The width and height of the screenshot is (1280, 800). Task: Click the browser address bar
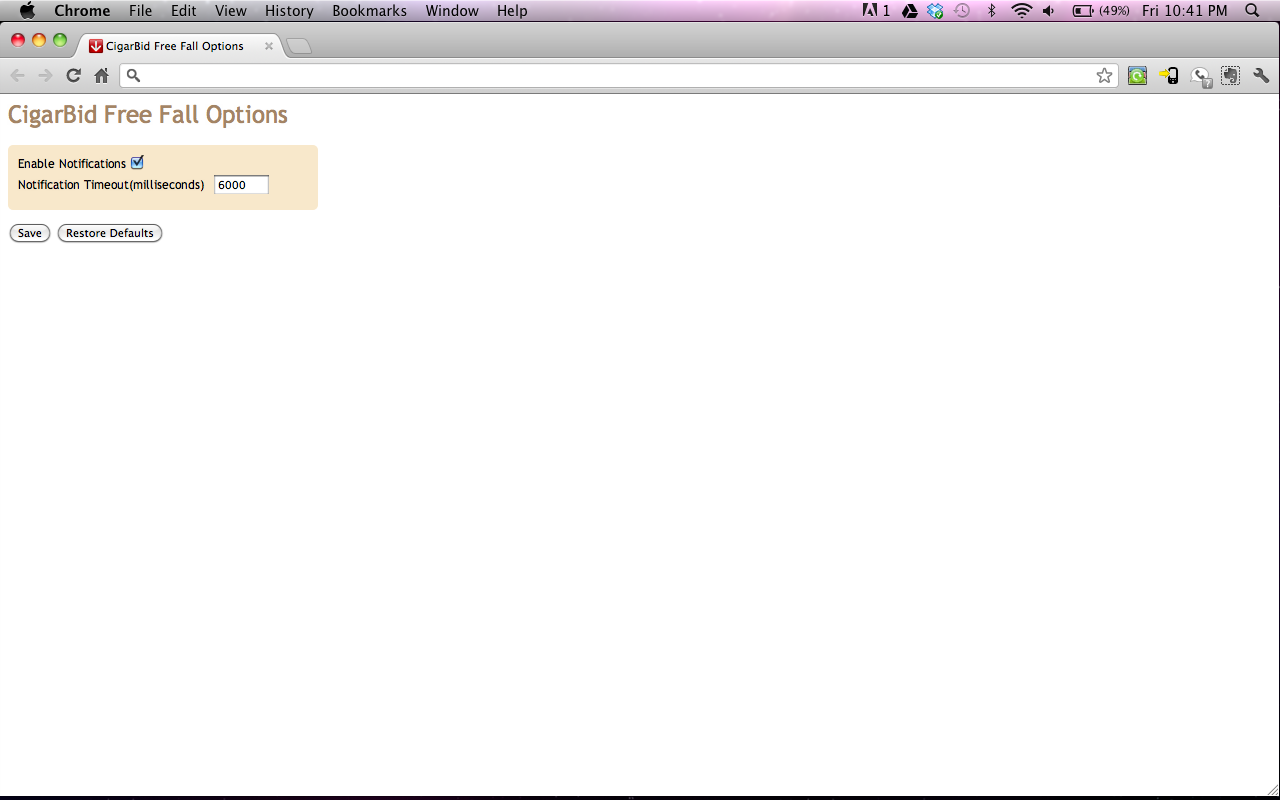coord(618,76)
